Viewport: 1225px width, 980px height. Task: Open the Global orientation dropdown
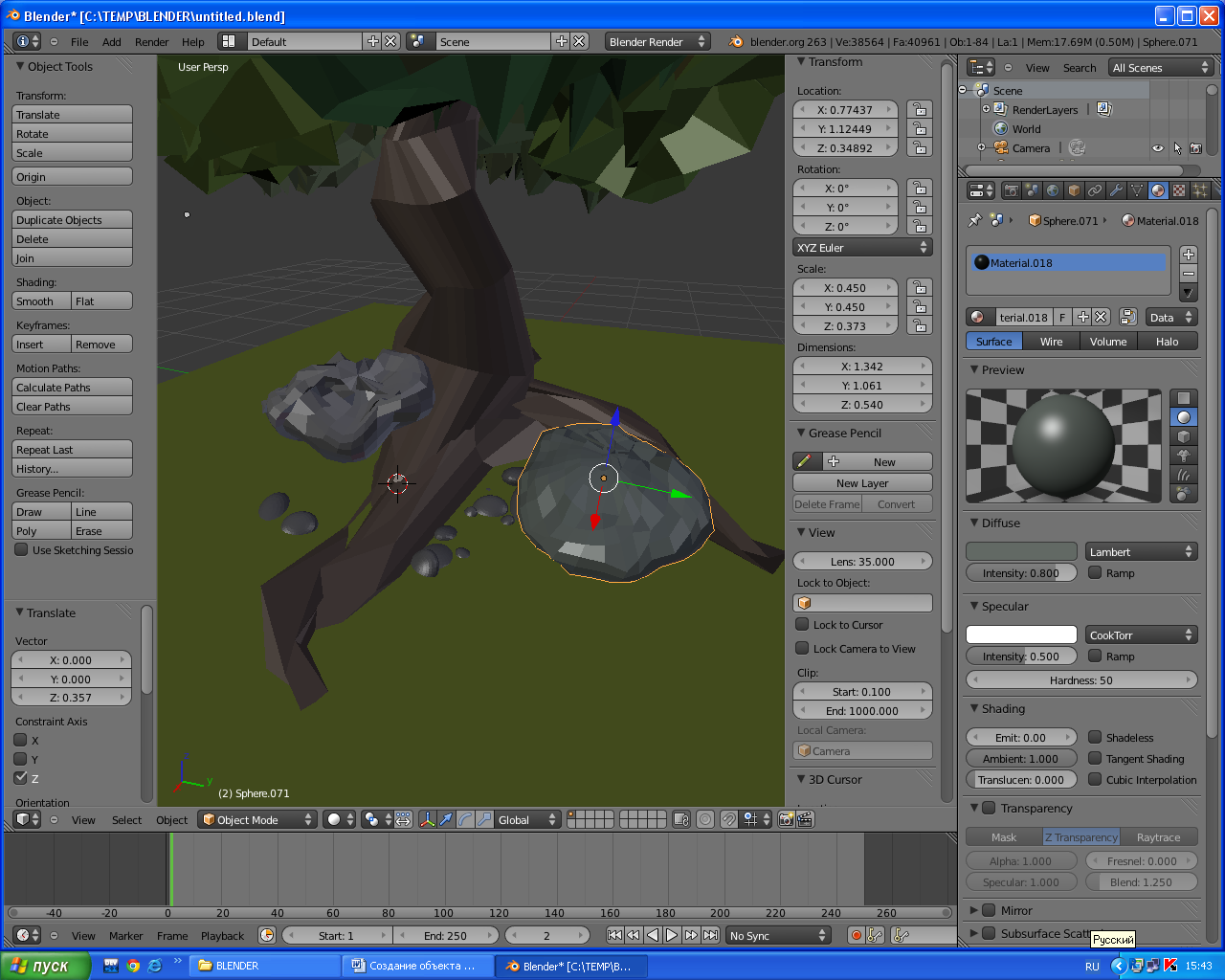(x=526, y=819)
